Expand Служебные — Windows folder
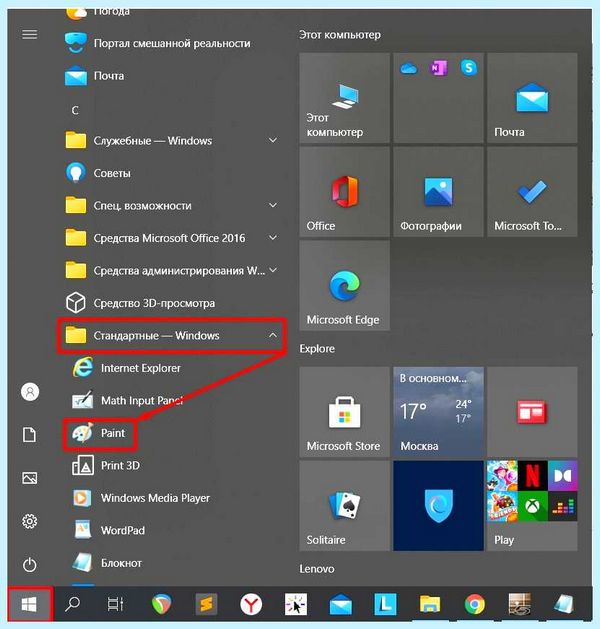The width and height of the screenshot is (600, 629). (x=172, y=140)
